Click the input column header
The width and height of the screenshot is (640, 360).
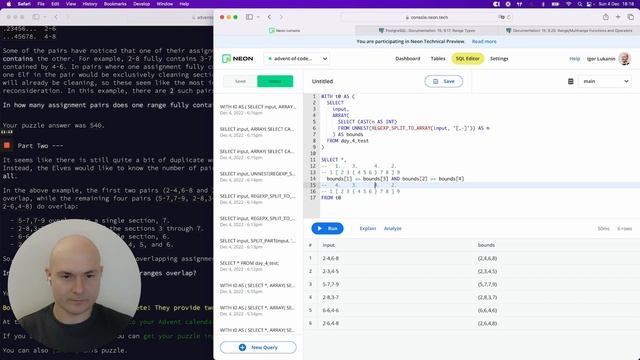pos(329,245)
